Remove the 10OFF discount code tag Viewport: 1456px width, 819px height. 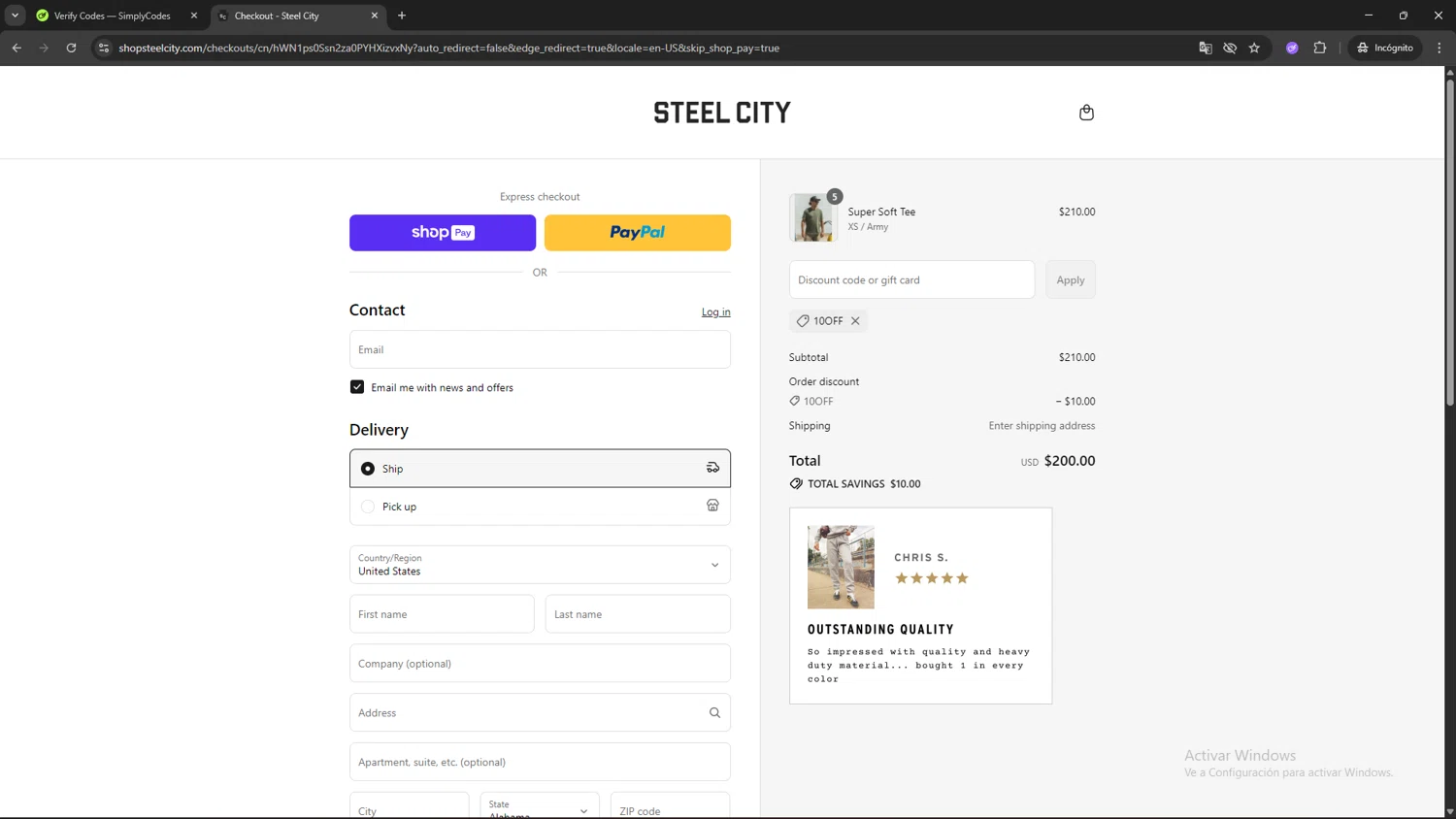(855, 321)
